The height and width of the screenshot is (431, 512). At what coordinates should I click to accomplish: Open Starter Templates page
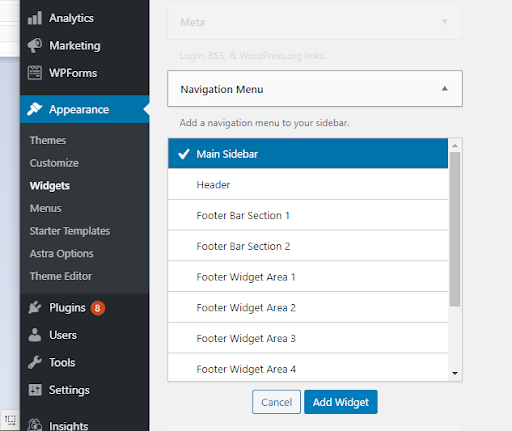pos(70,231)
